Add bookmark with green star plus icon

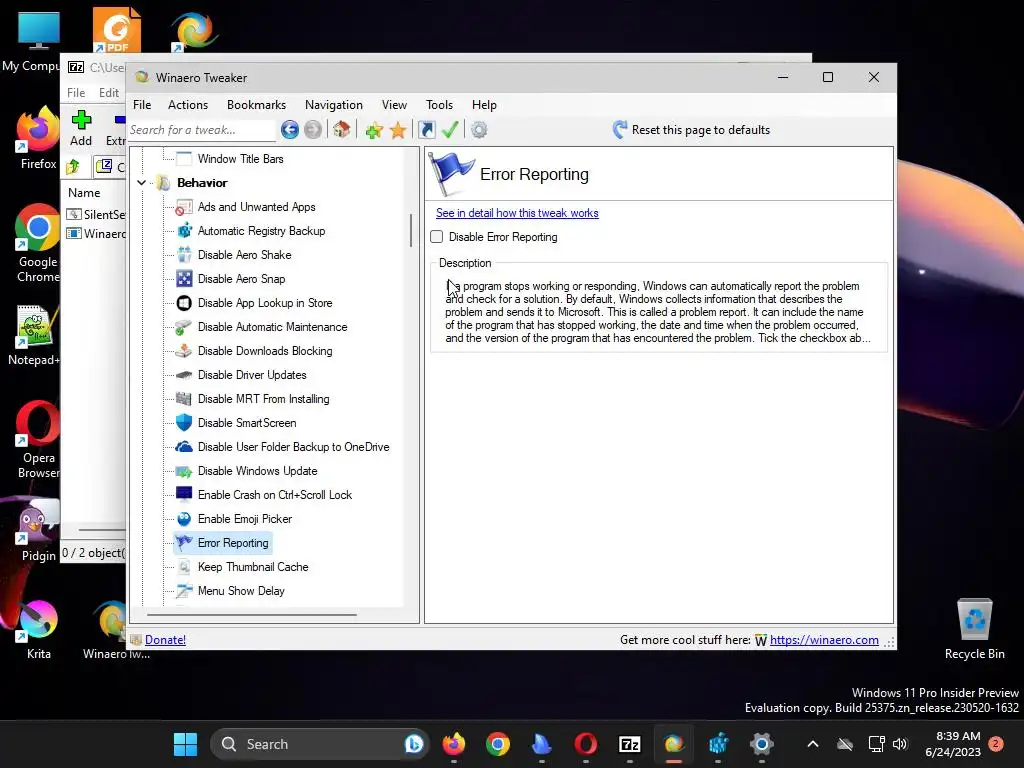coord(374,130)
